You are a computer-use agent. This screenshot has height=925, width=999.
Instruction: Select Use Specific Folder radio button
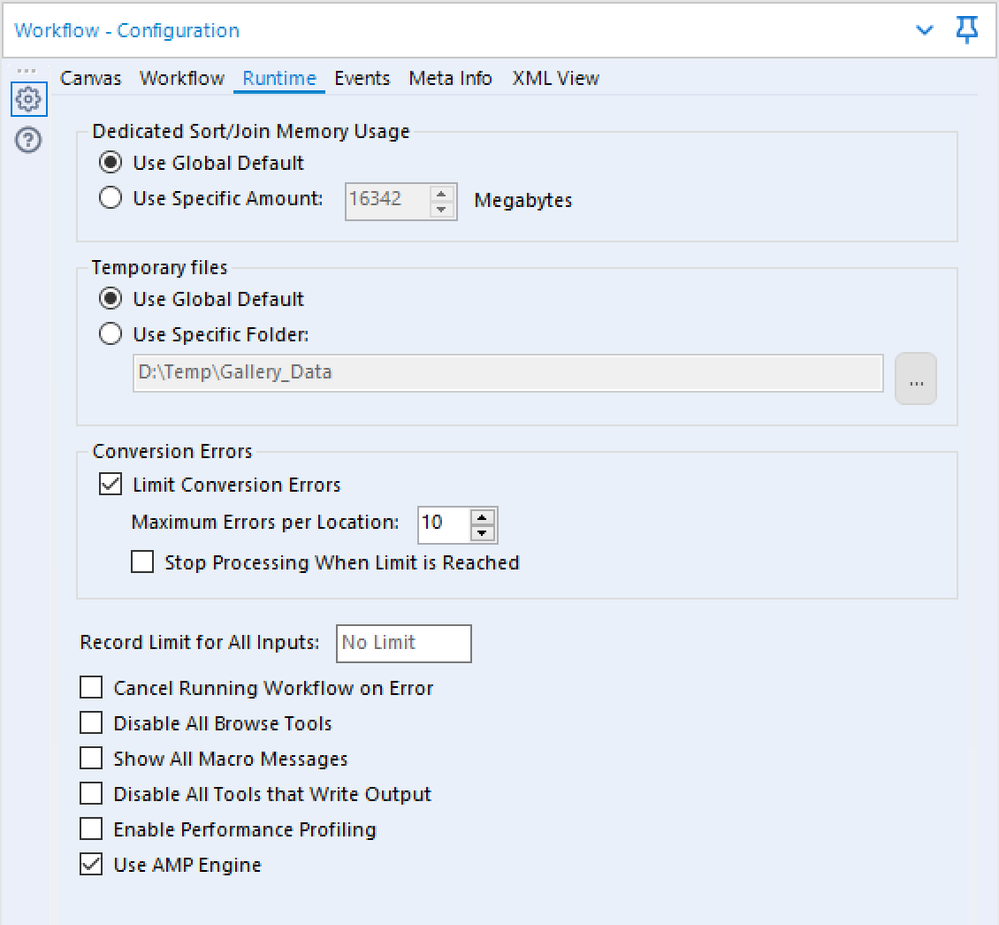tap(111, 334)
